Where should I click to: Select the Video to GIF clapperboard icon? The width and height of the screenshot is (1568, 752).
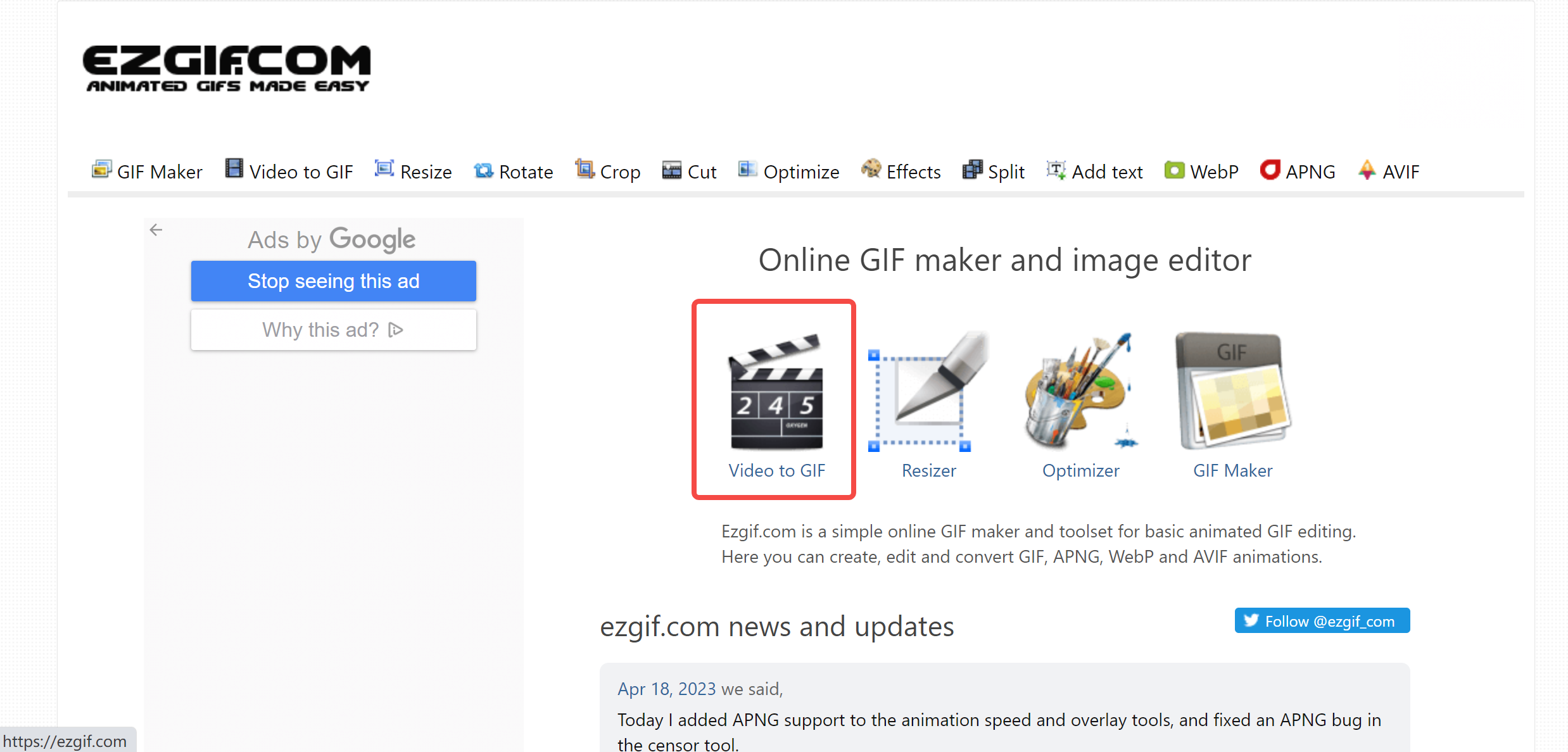775,392
